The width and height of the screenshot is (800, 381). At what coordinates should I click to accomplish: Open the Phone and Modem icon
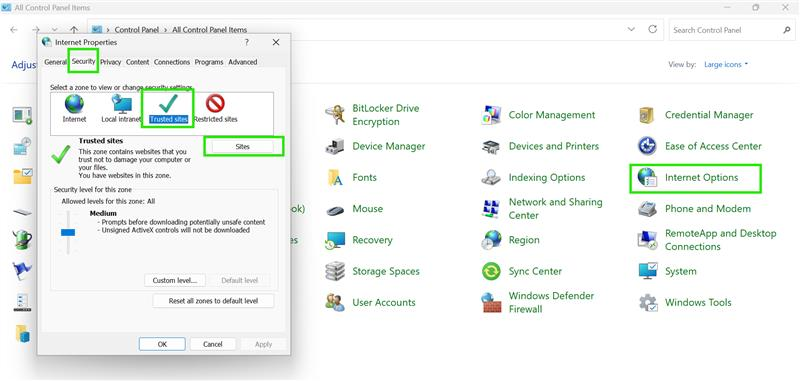[647, 209]
